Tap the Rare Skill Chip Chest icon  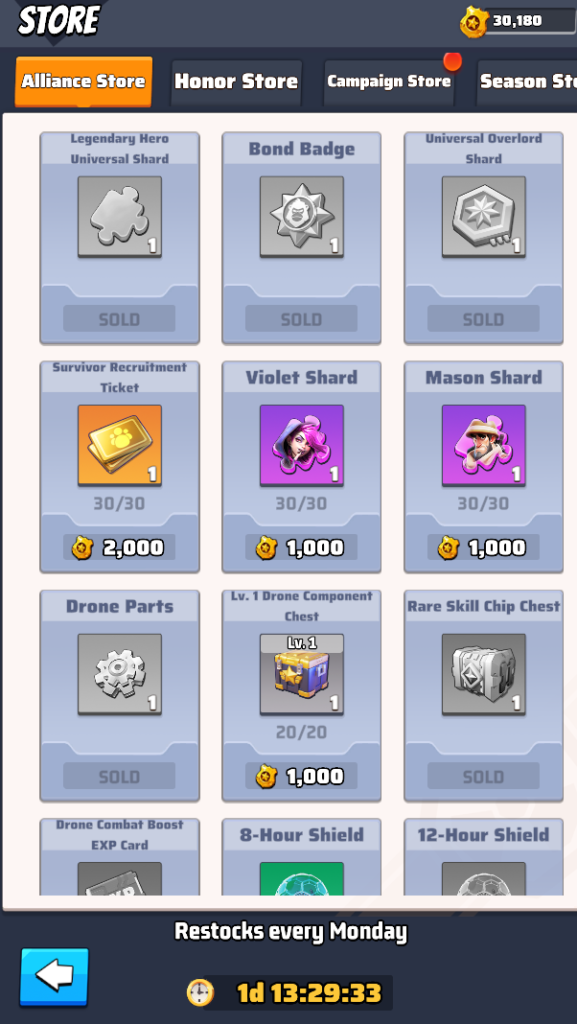(484, 674)
